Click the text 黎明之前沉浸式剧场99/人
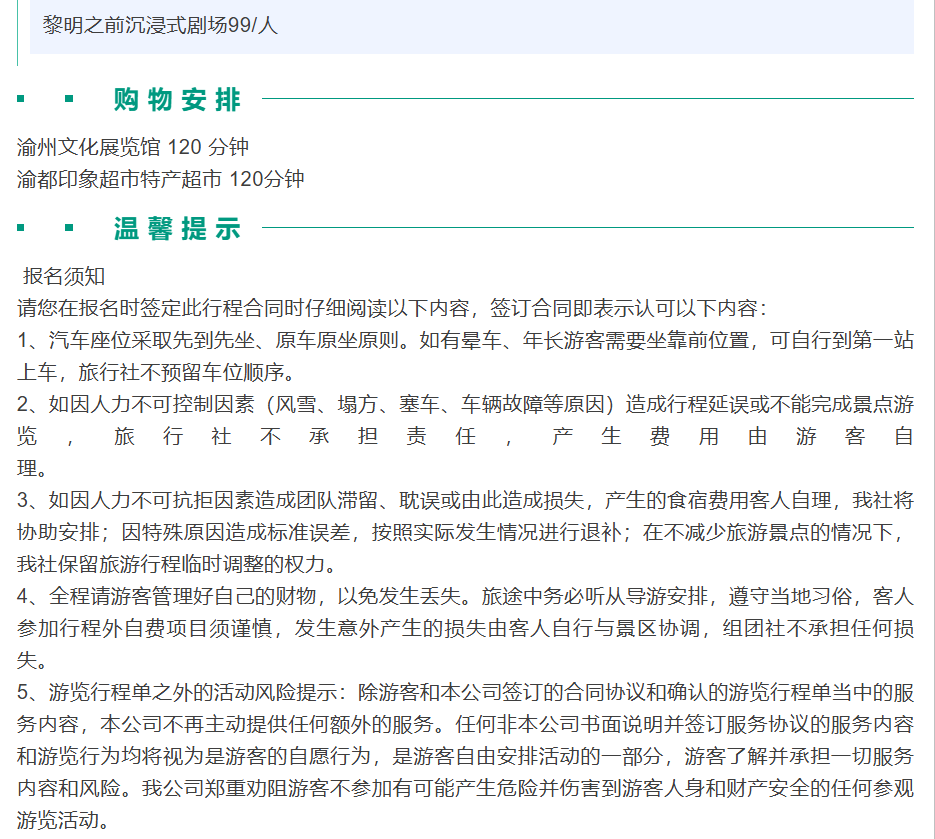The height and width of the screenshot is (839, 935). point(160,25)
